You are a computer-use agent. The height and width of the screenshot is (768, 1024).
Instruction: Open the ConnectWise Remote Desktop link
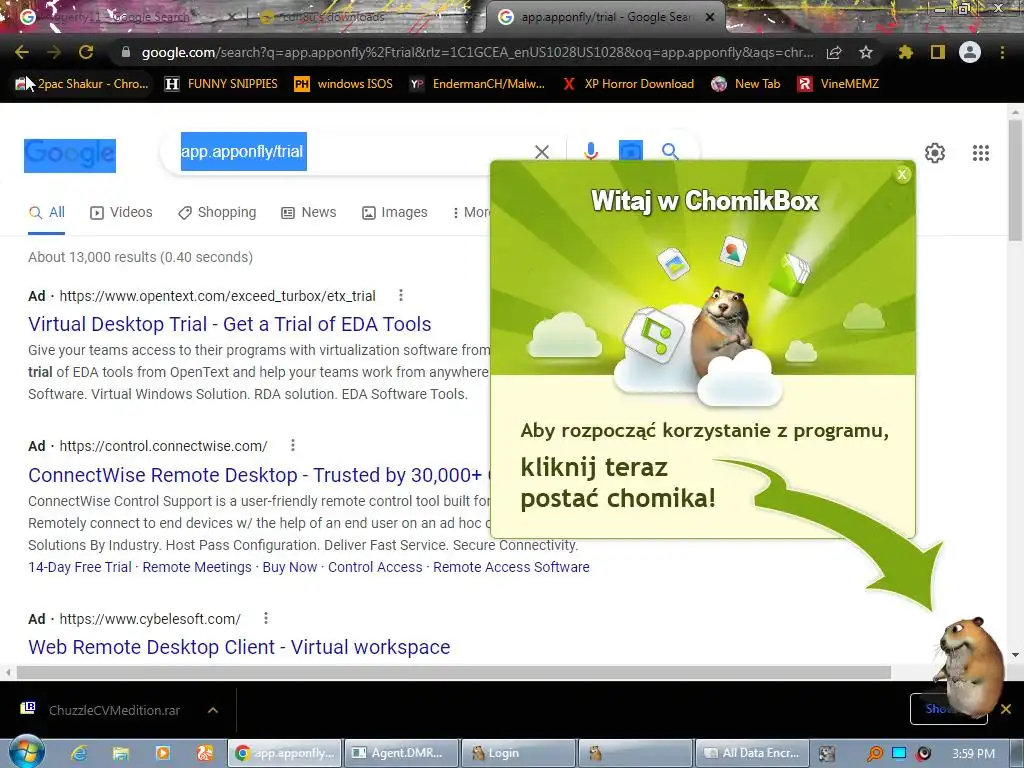(x=259, y=475)
